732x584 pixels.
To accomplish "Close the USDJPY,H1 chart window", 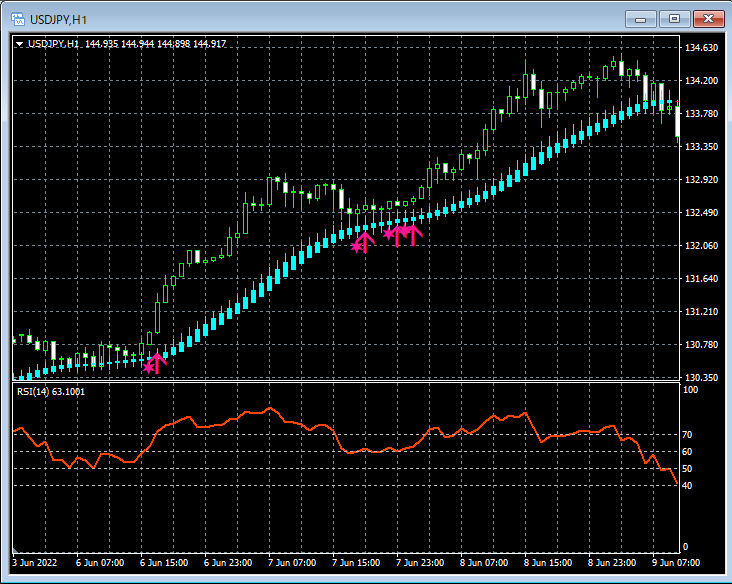I will [708, 19].
